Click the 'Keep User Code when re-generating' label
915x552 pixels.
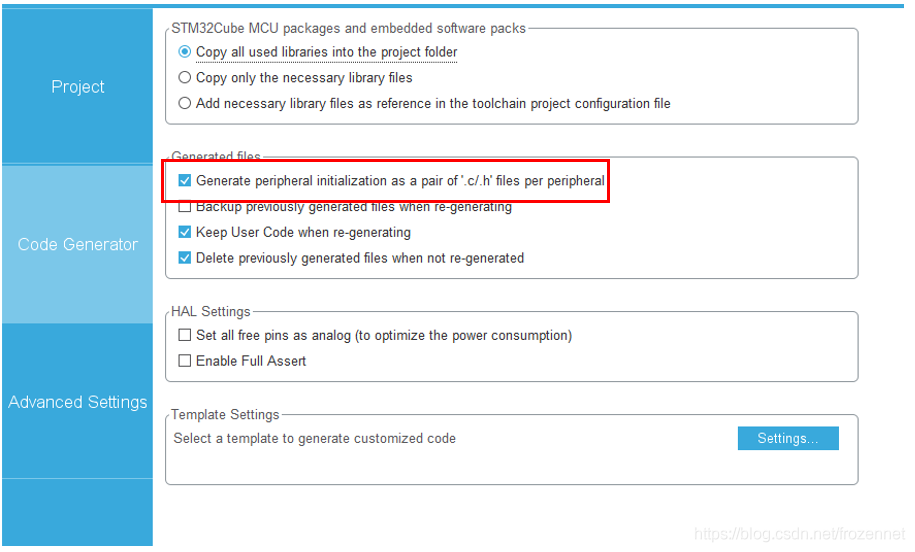click(x=303, y=232)
